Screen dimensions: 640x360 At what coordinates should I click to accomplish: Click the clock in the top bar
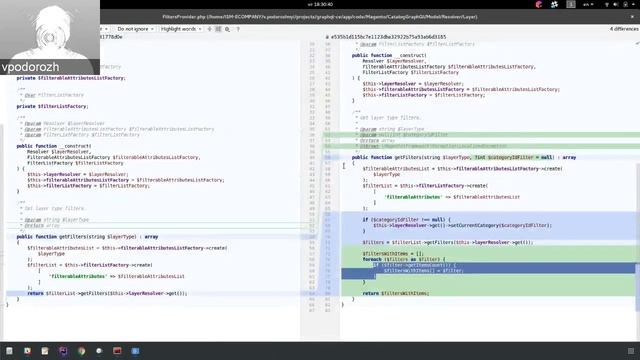(320, 4)
